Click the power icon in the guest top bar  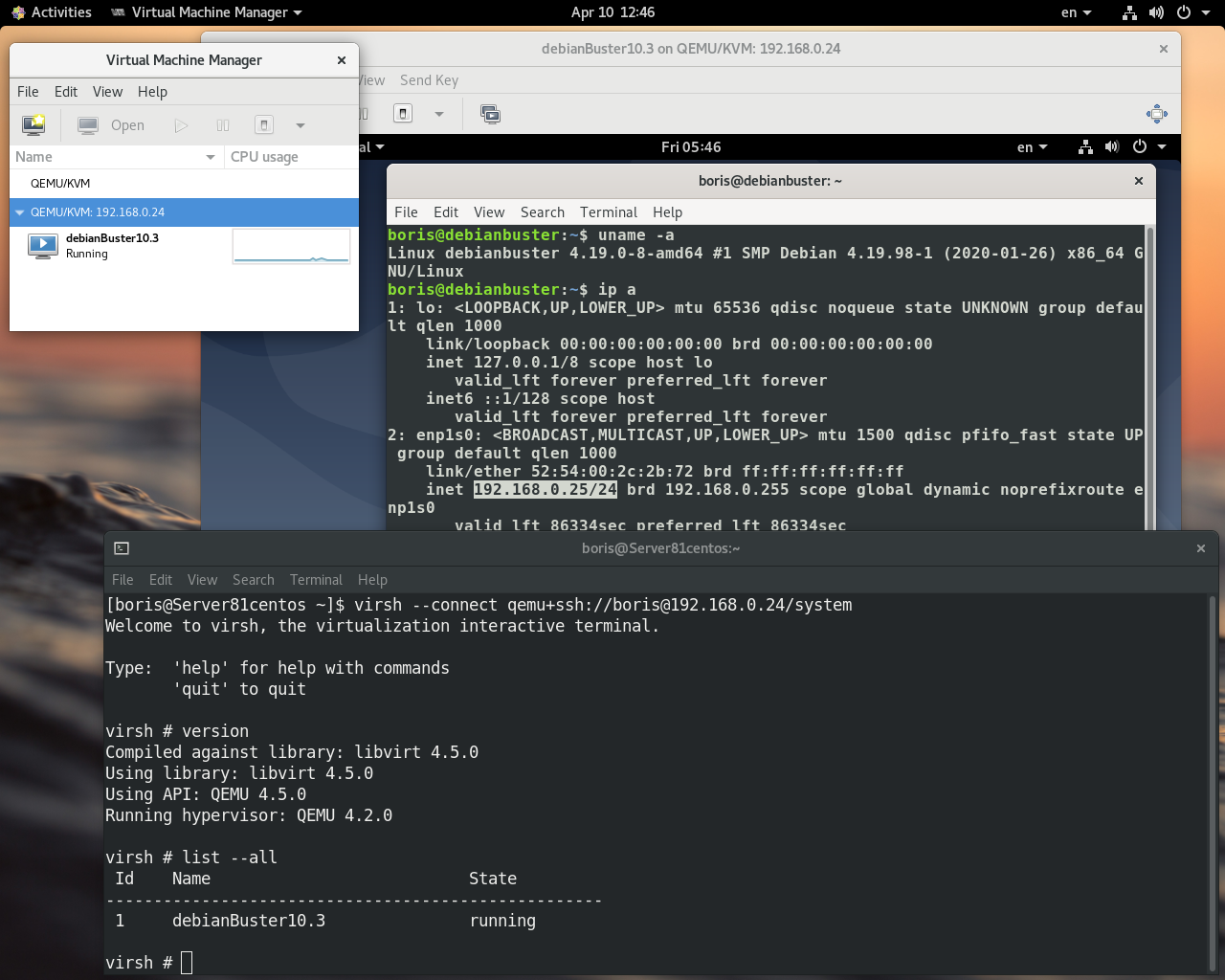(x=1139, y=146)
